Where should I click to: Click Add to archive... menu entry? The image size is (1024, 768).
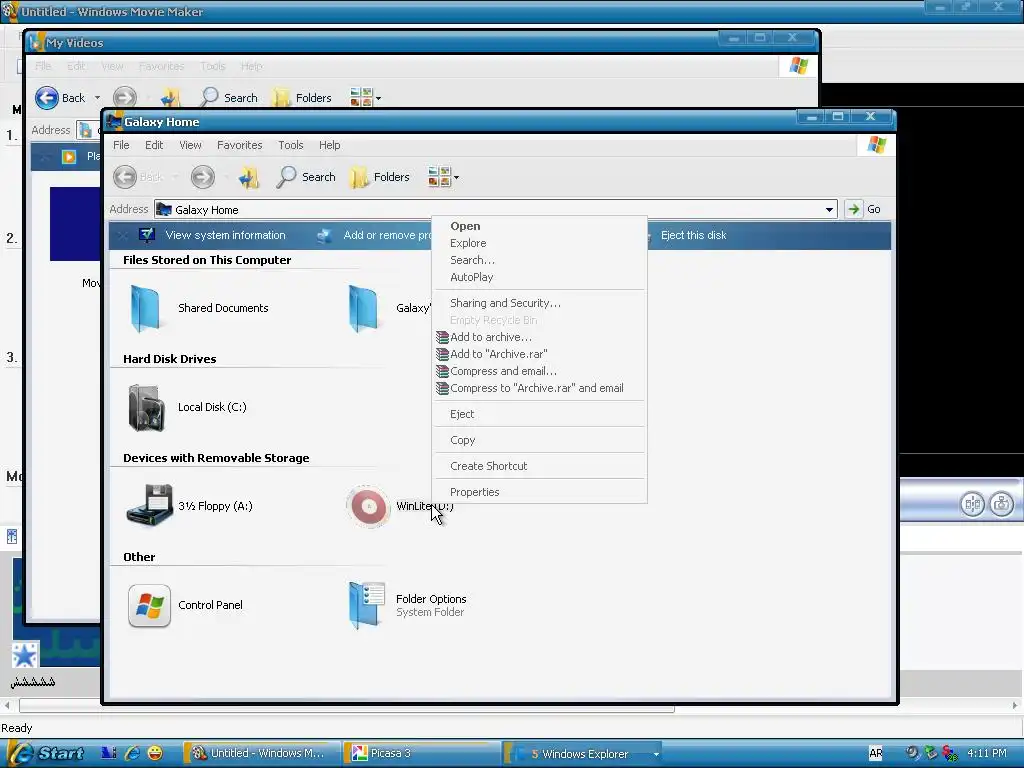pos(490,337)
